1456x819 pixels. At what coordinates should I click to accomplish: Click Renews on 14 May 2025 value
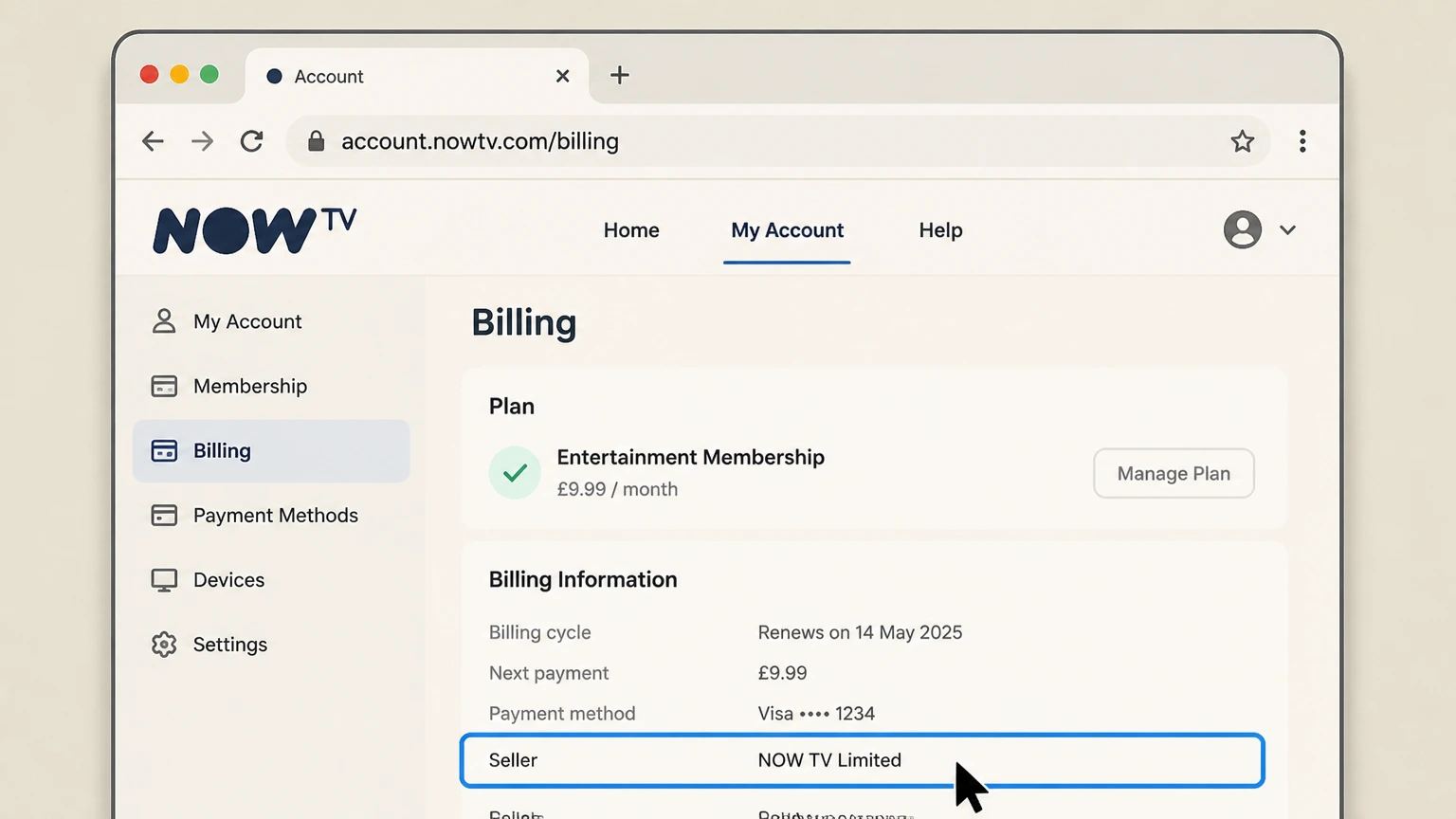pos(860,632)
